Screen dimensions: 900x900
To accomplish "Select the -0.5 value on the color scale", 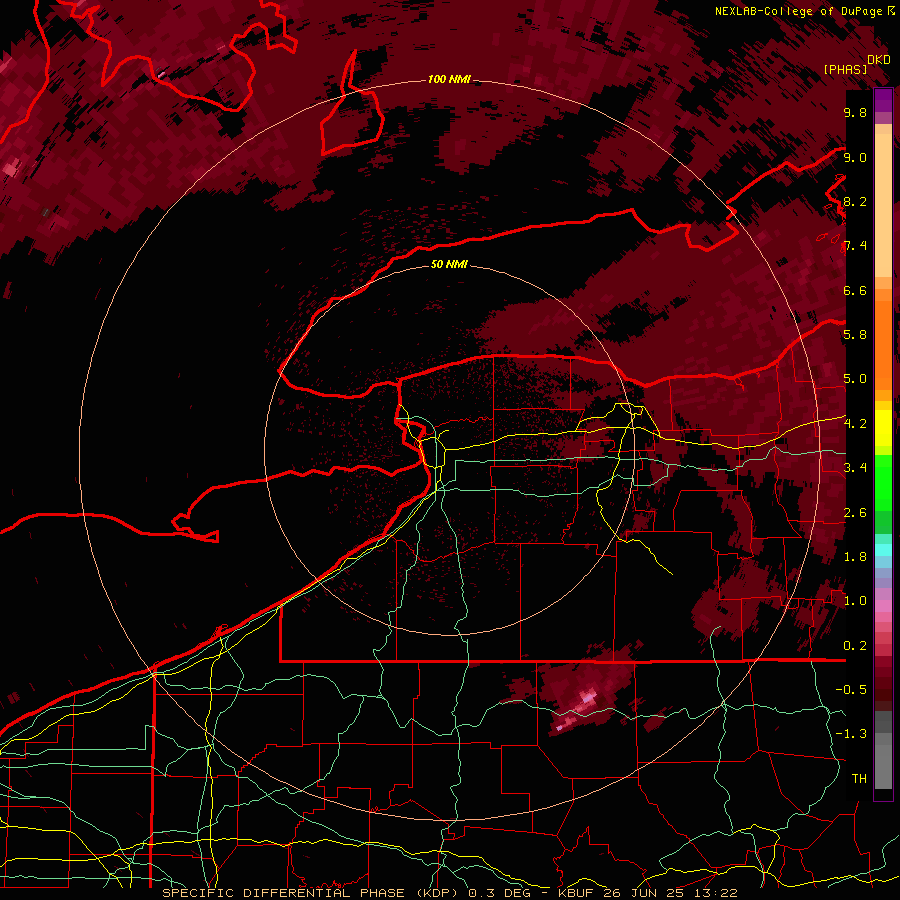I will (x=851, y=690).
